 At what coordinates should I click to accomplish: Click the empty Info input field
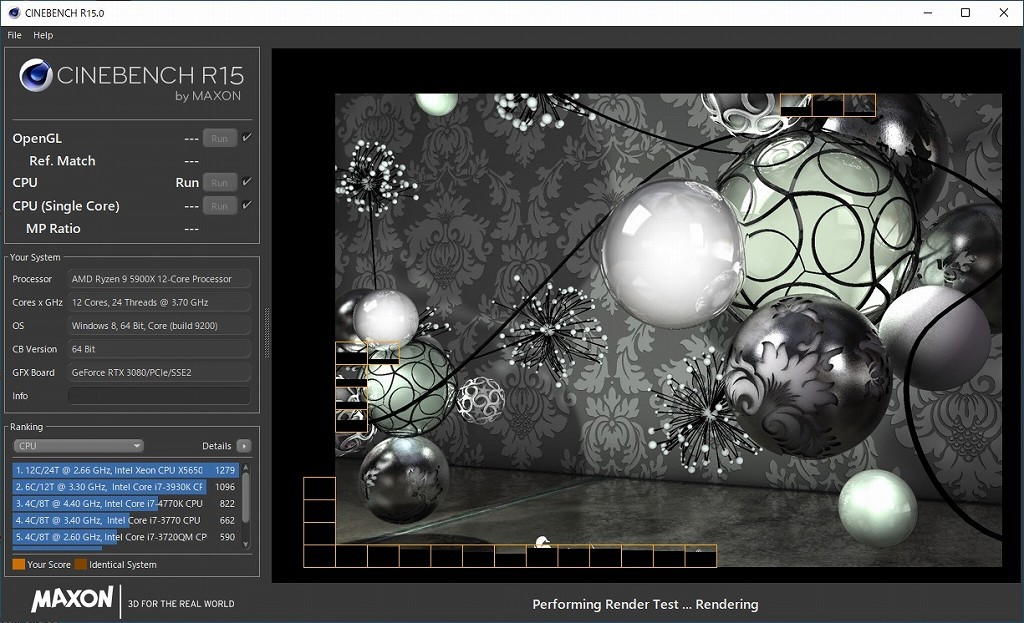click(159, 396)
